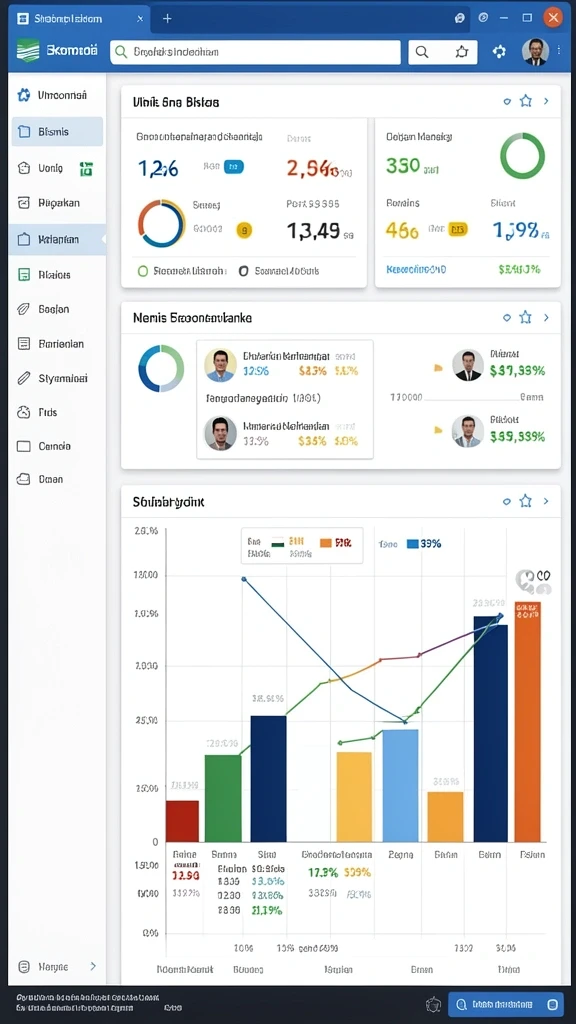Open settings gear icon in blue header
The image size is (576, 1024).
click(500, 52)
